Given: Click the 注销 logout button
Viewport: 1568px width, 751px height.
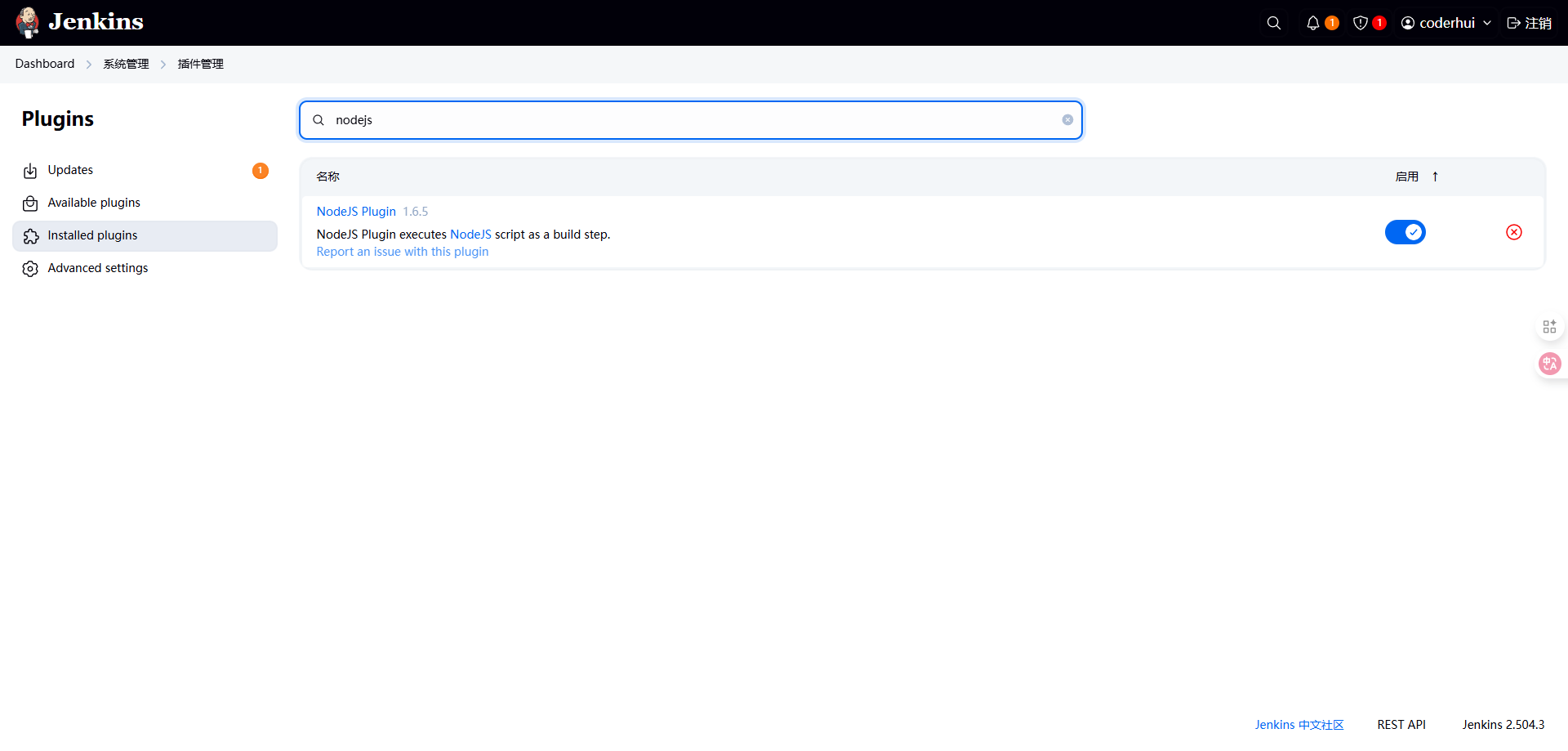Looking at the screenshot, I should [1529, 23].
